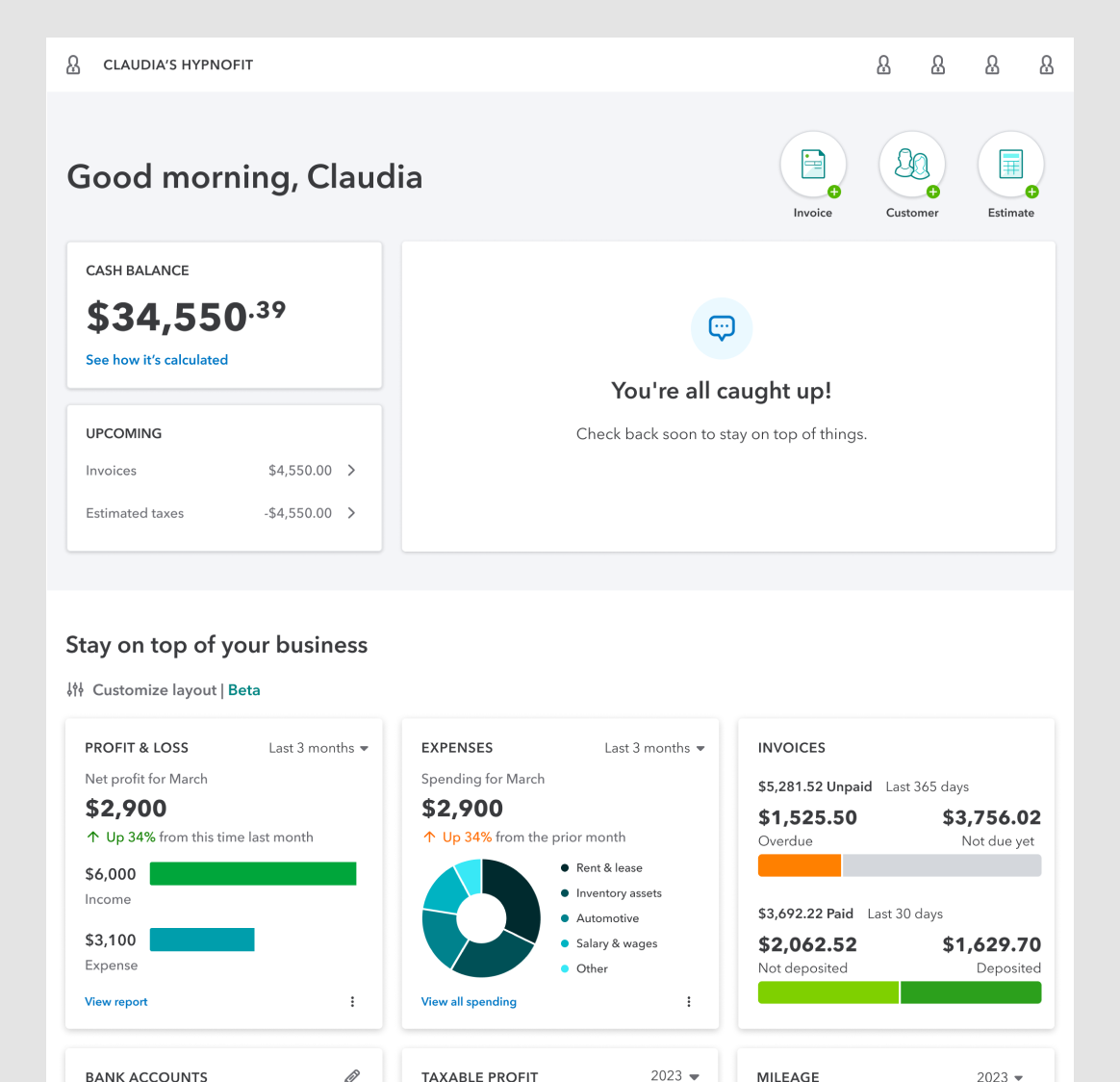Open the Profit & Loss card options menu
This screenshot has width=1120, height=1082.
click(352, 1001)
